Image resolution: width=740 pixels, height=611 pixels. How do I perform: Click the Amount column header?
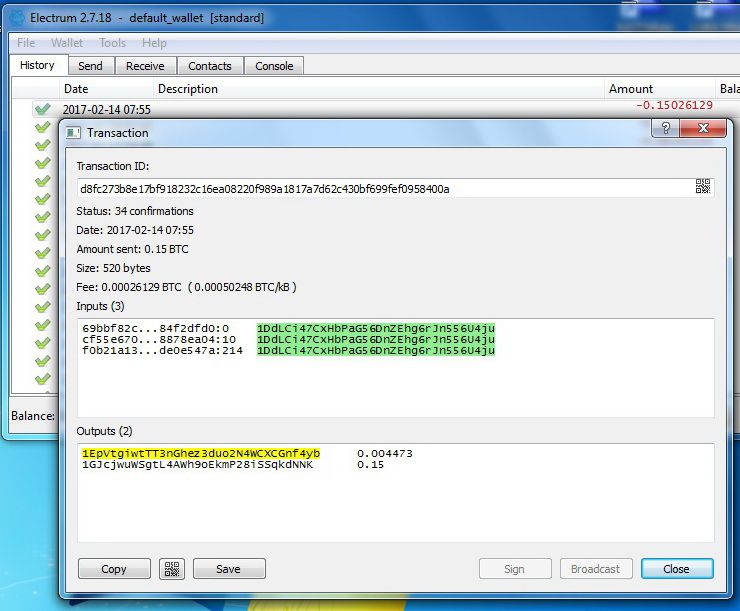(x=660, y=89)
